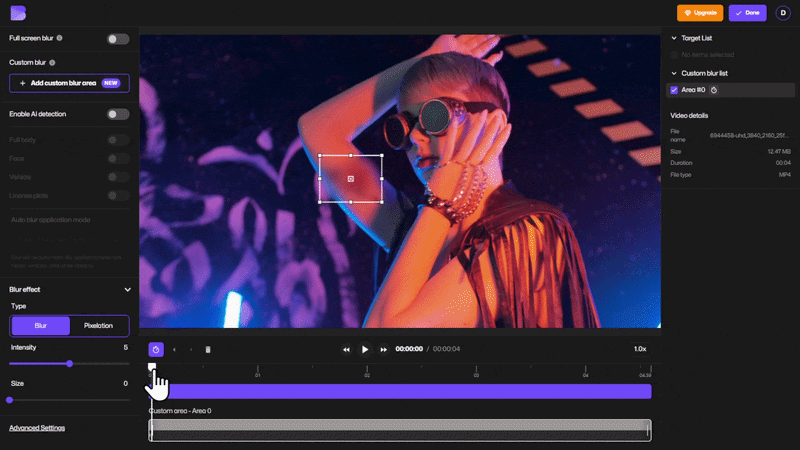Image resolution: width=800 pixels, height=450 pixels.
Task: Click the Auto blur application mode label
Action: coord(51,220)
